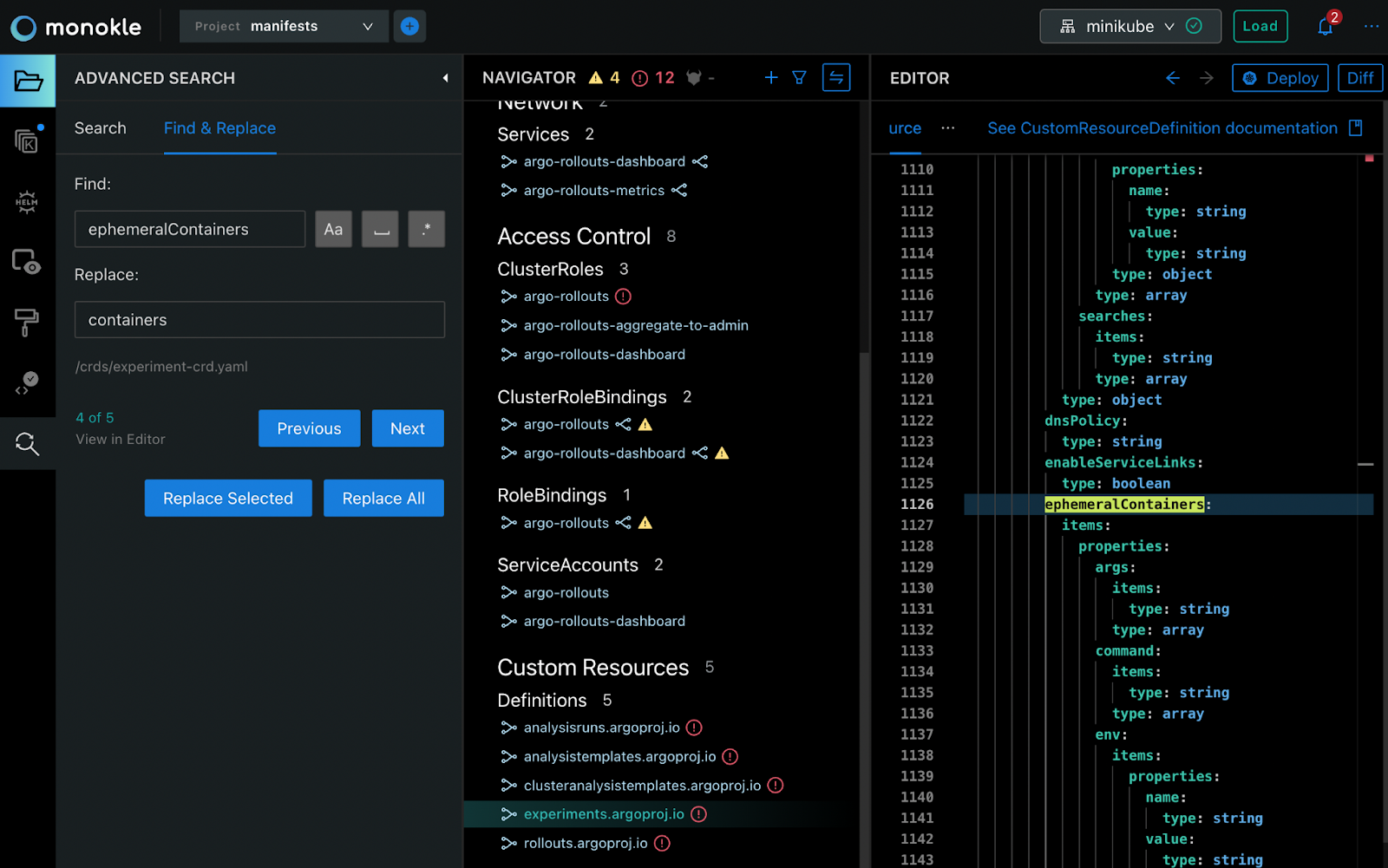Screen dimensions: 1388x868
Task: Add a new resource with plus icon
Action: [770, 78]
